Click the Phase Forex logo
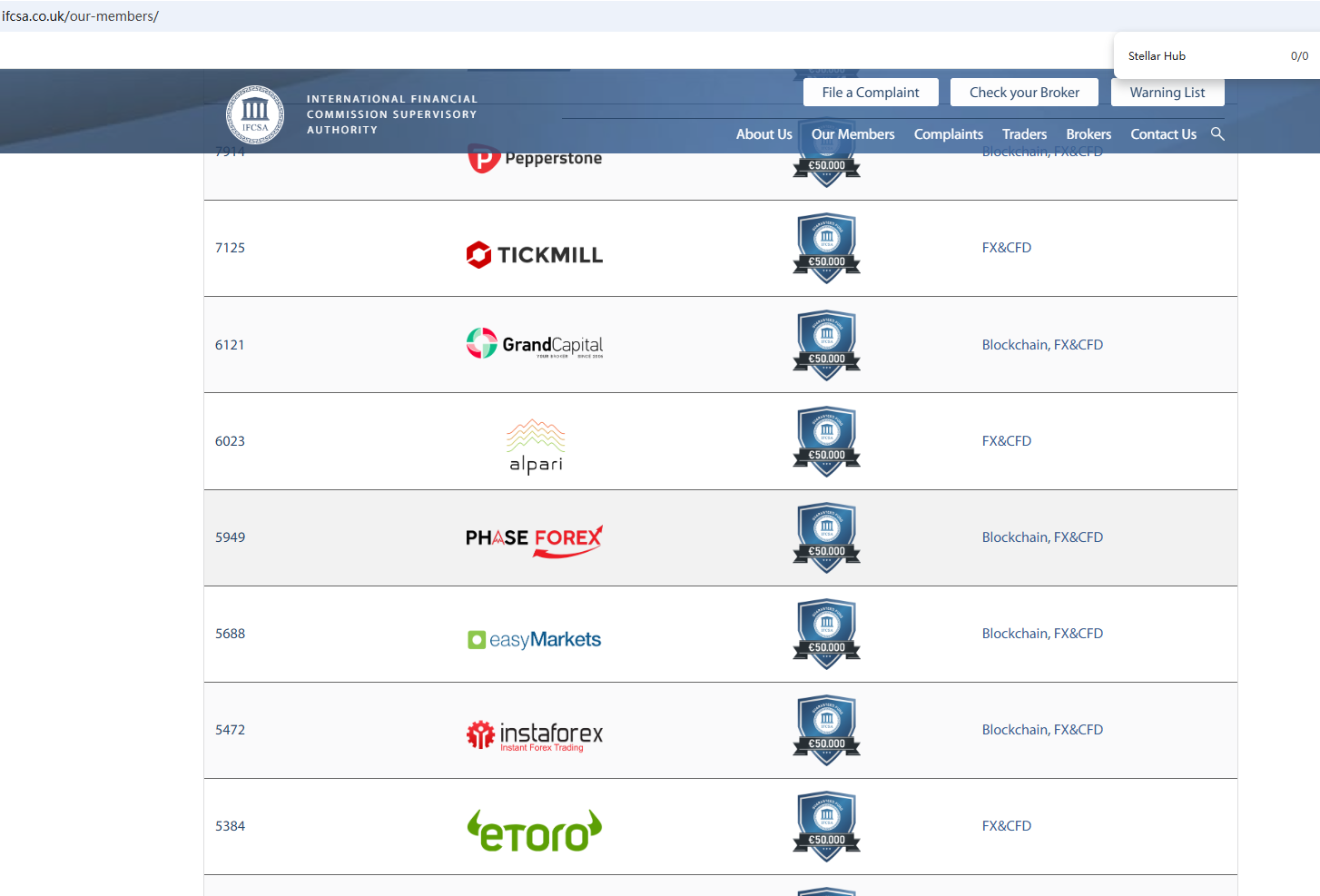Image resolution: width=1320 pixels, height=896 pixels. (534, 539)
